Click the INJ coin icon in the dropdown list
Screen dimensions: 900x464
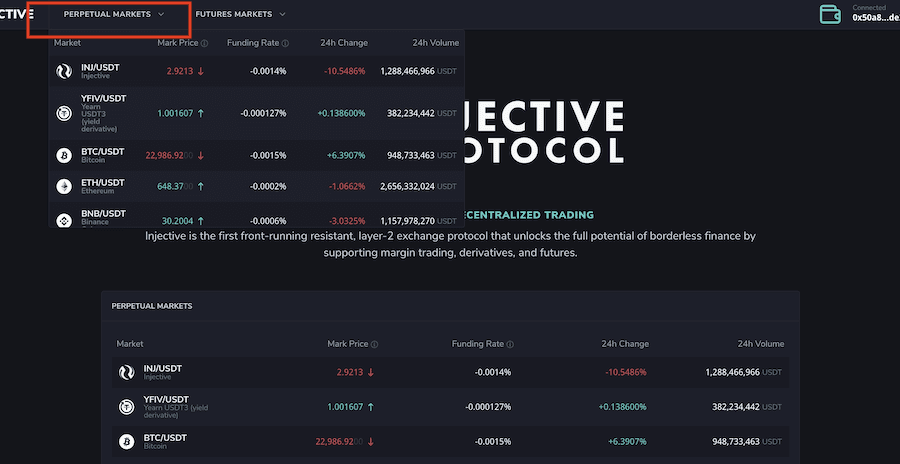(x=64, y=71)
